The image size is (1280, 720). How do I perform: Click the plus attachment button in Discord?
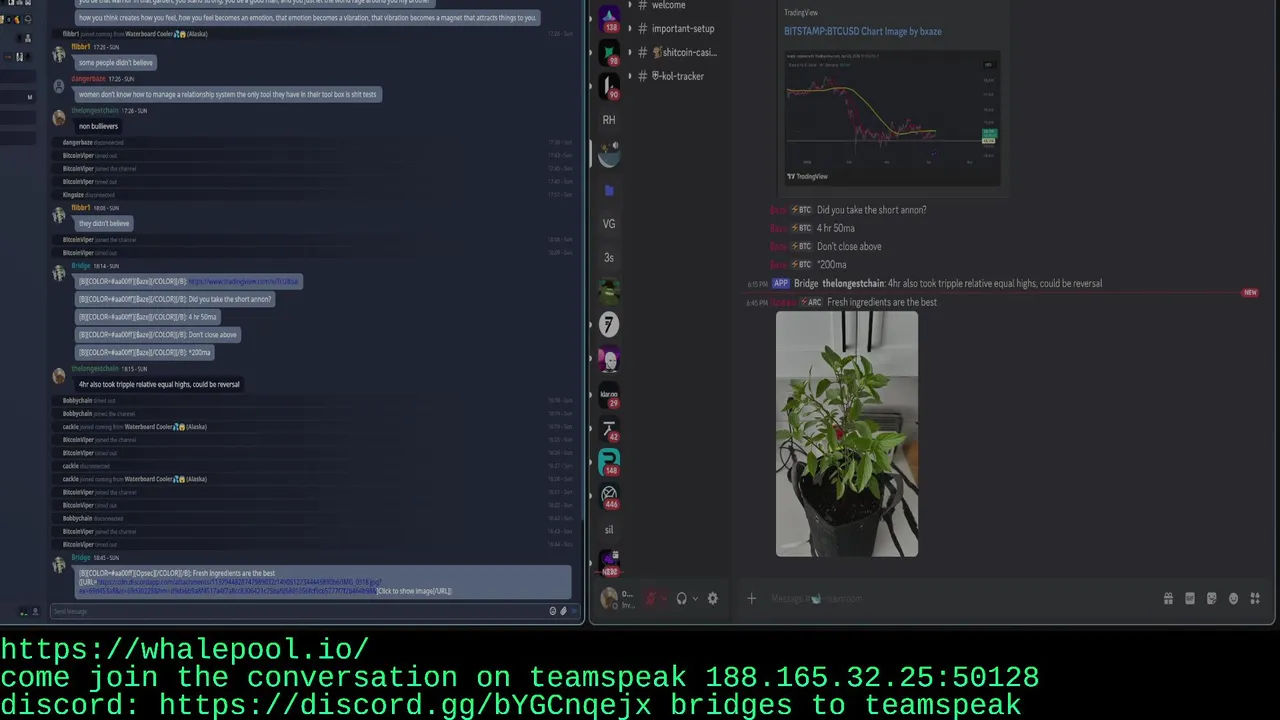point(752,599)
